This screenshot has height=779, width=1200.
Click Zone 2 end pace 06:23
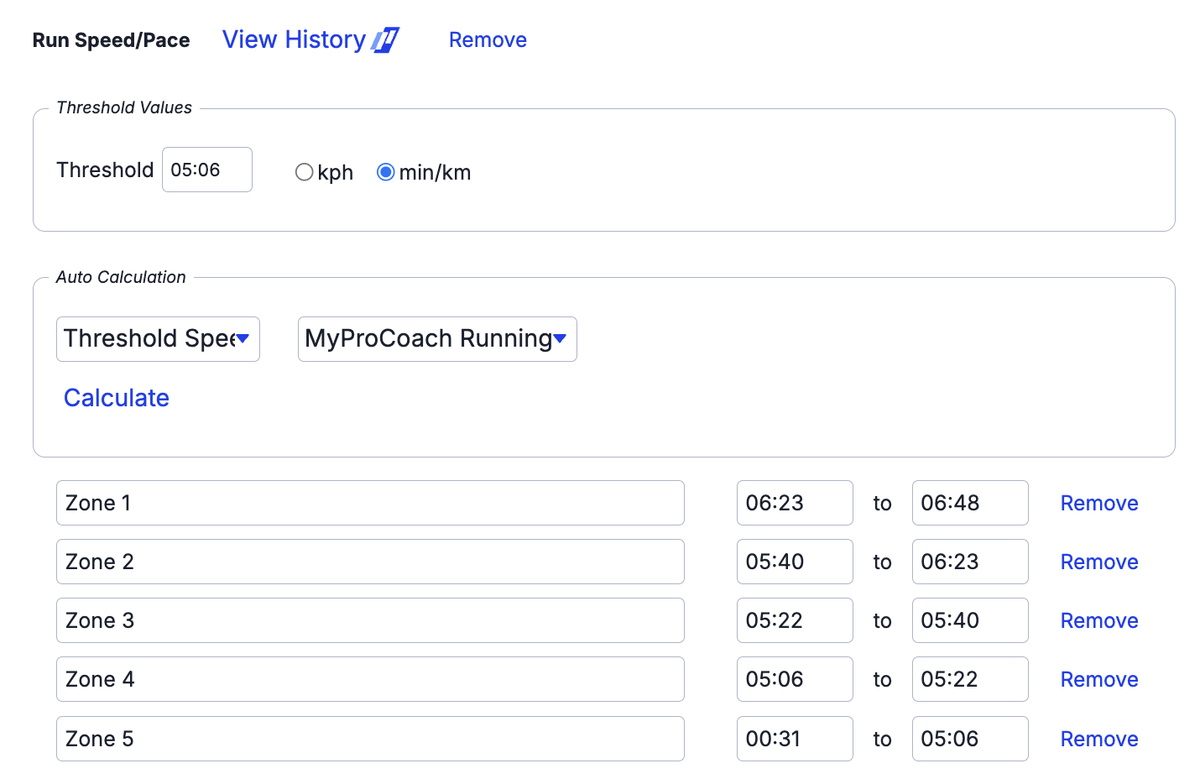click(970, 562)
